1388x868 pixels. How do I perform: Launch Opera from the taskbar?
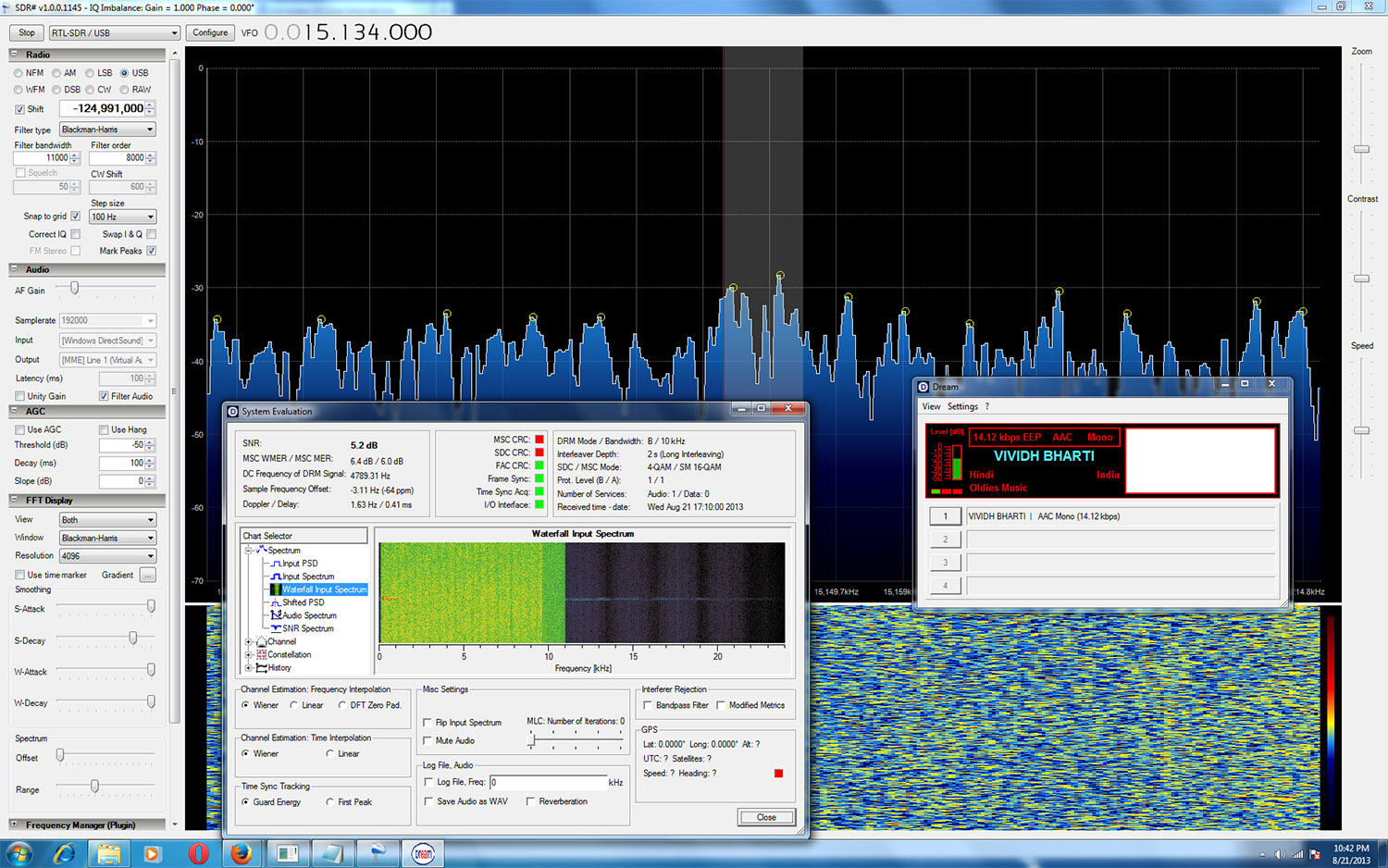click(198, 853)
